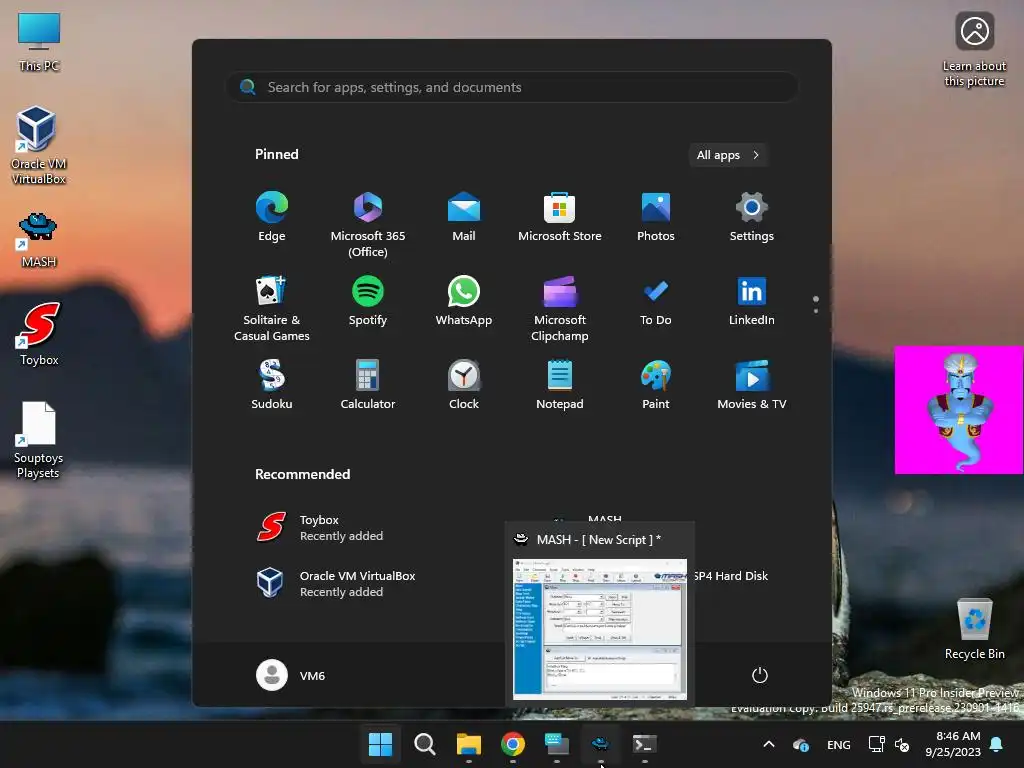The image size is (1024, 768).
Task: Launch Microsoft Clipchamp
Action: [x=560, y=308]
